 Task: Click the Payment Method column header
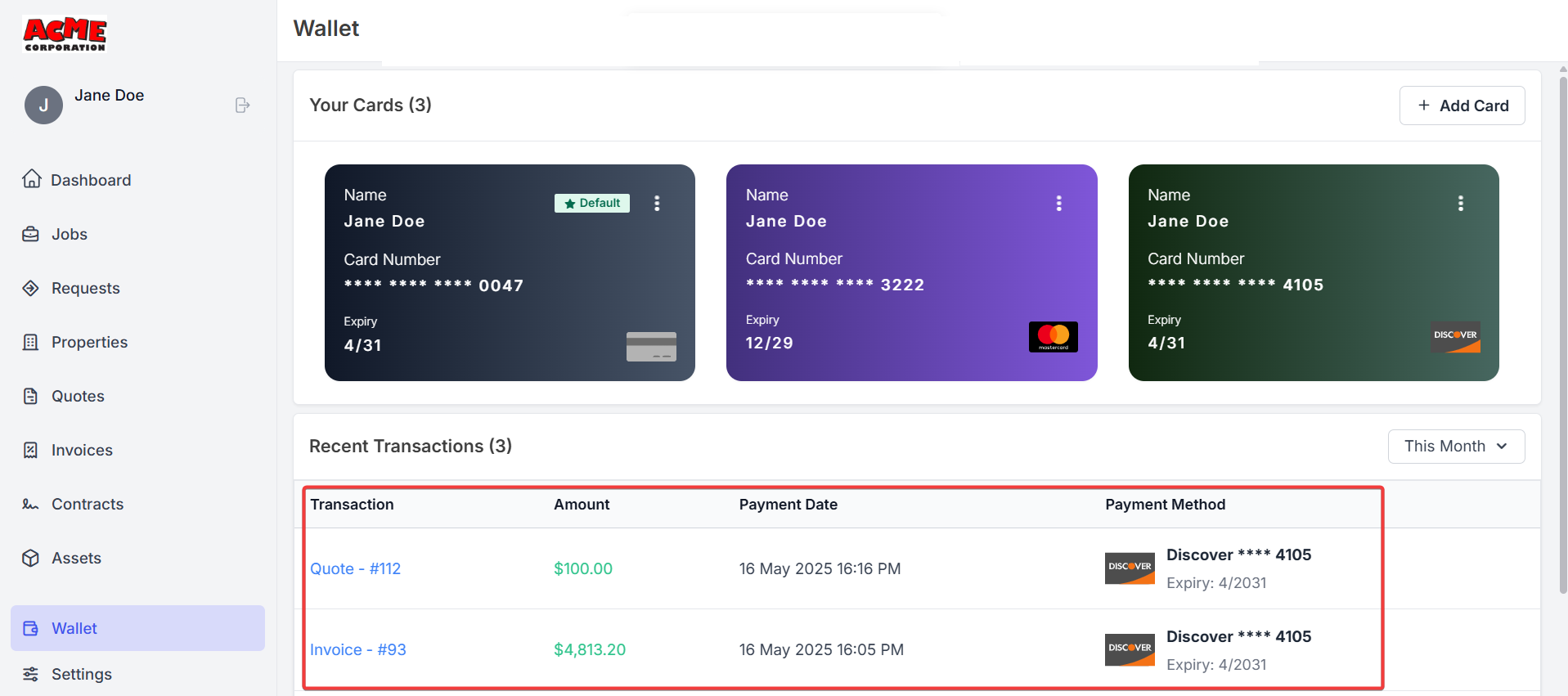pos(1166,505)
